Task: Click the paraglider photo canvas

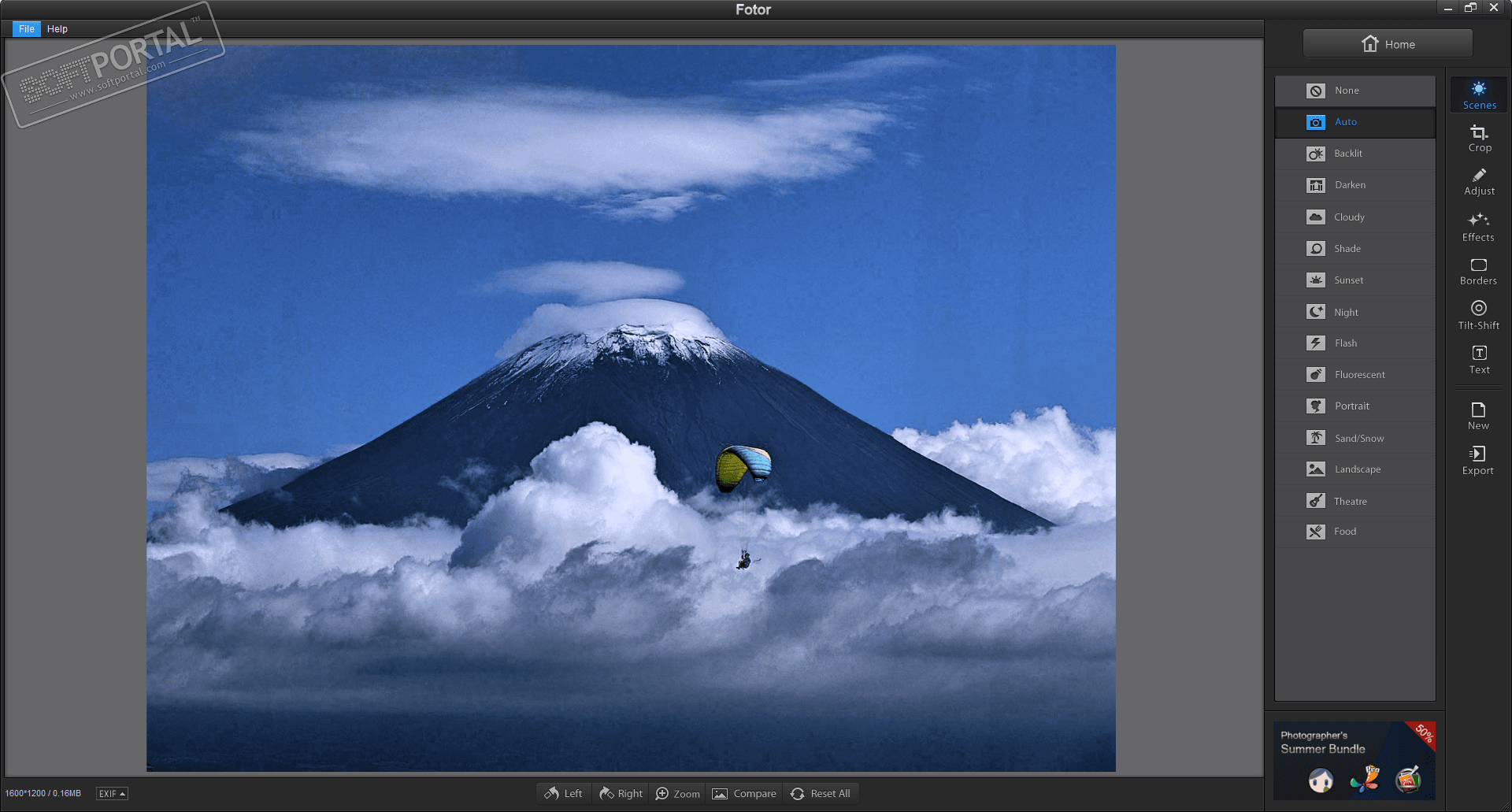Action: (631, 408)
